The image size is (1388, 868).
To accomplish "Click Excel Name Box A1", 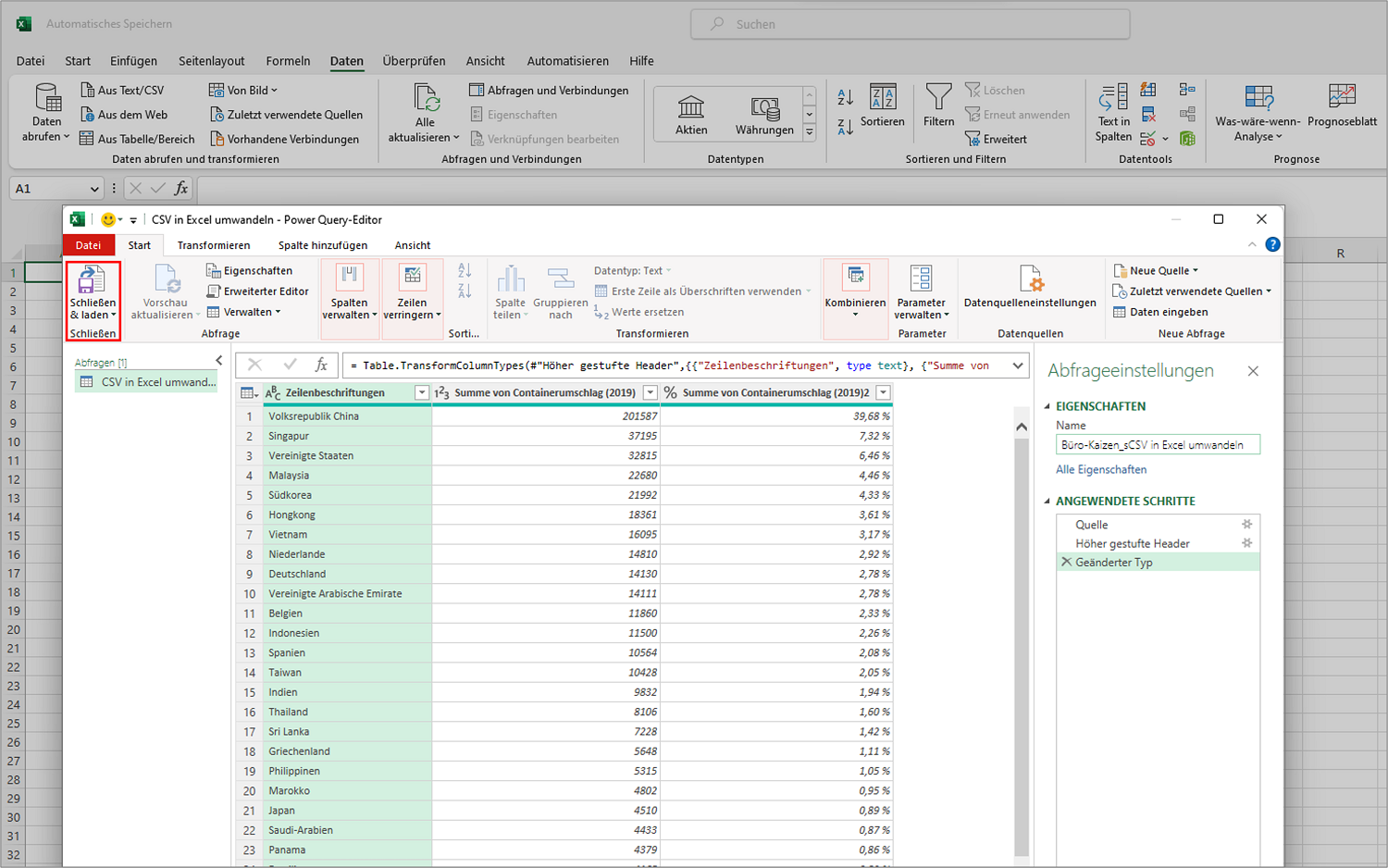I will pyautogui.click(x=56, y=188).
